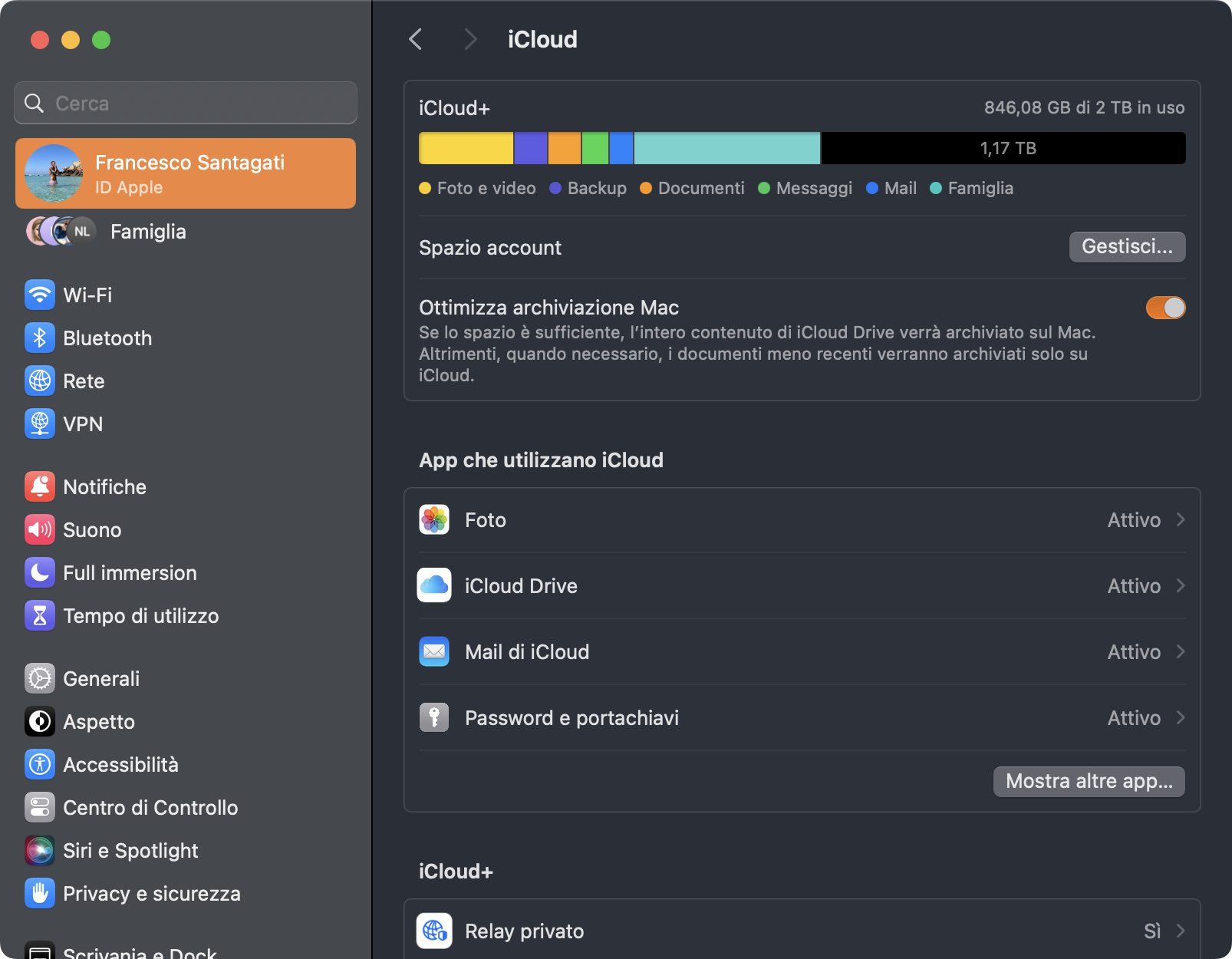1232x959 pixels.
Task: Click teal Famiglia storage bar segment
Action: (727, 148)
